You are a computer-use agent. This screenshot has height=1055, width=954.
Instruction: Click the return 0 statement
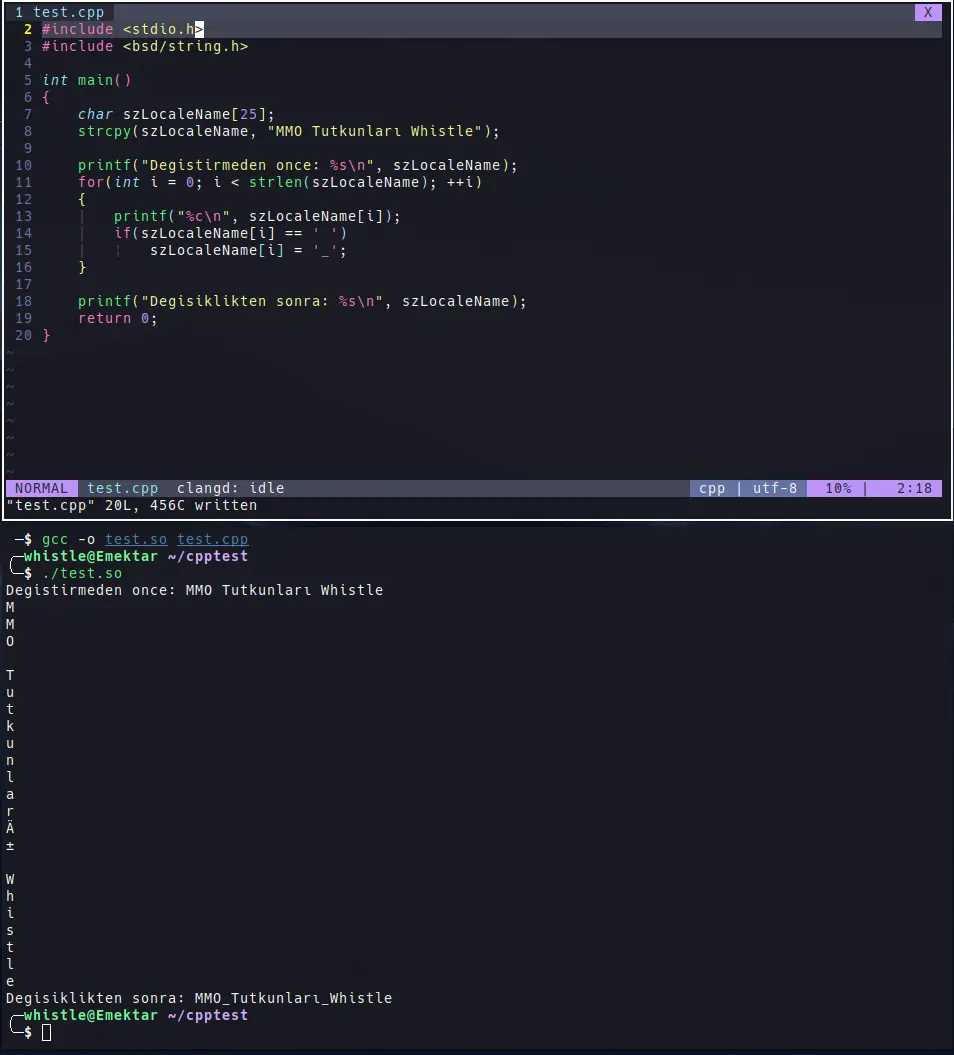(x=117, y=318)
